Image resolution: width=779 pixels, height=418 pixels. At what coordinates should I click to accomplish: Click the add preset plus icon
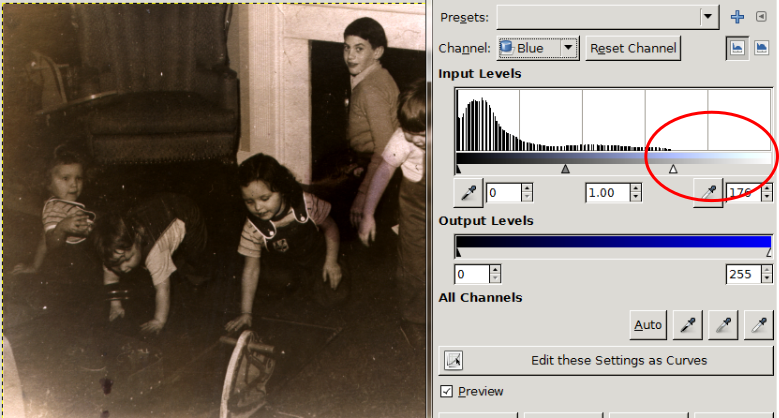pos(738,17)
